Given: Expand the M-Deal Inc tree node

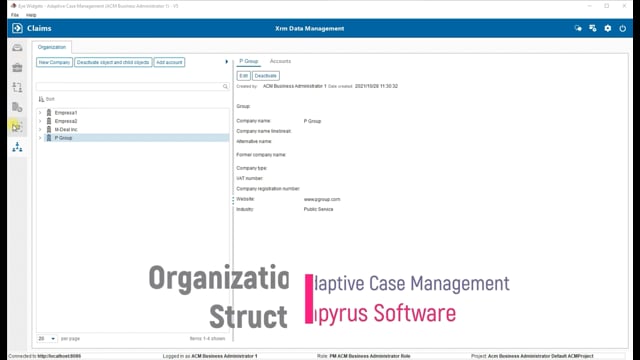Looking at the screenshot, I should tap(40, 129).
